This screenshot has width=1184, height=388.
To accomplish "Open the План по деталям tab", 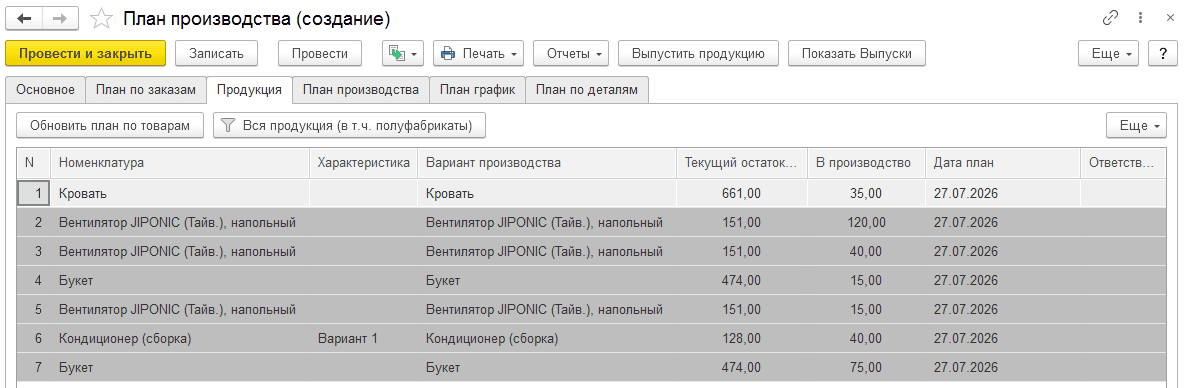I will click(x=587, y=90).
